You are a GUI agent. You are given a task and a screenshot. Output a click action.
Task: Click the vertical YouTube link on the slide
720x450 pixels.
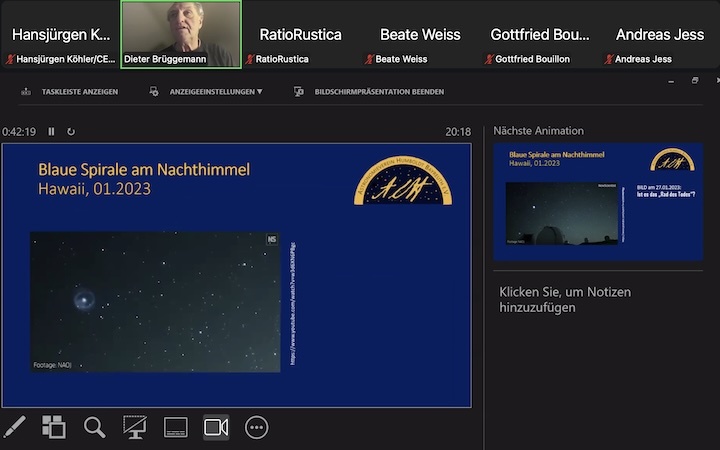(x=293, y=304)
